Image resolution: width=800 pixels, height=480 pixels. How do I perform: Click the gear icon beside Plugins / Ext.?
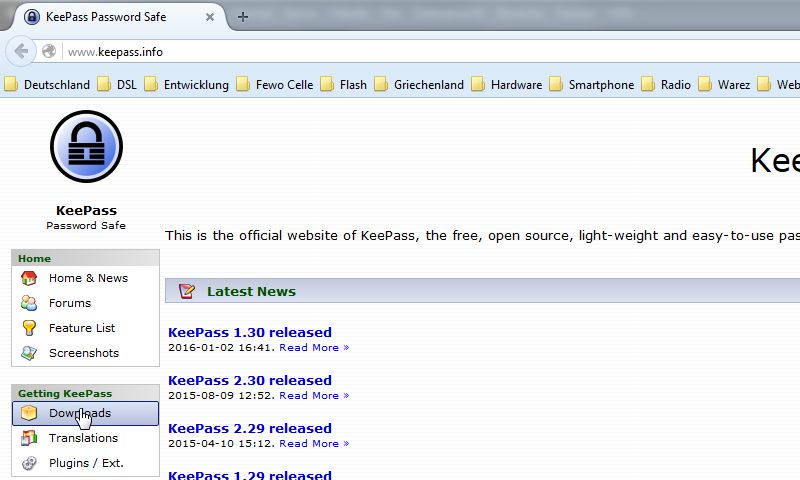pyautogui.click(x=29, y=463)
